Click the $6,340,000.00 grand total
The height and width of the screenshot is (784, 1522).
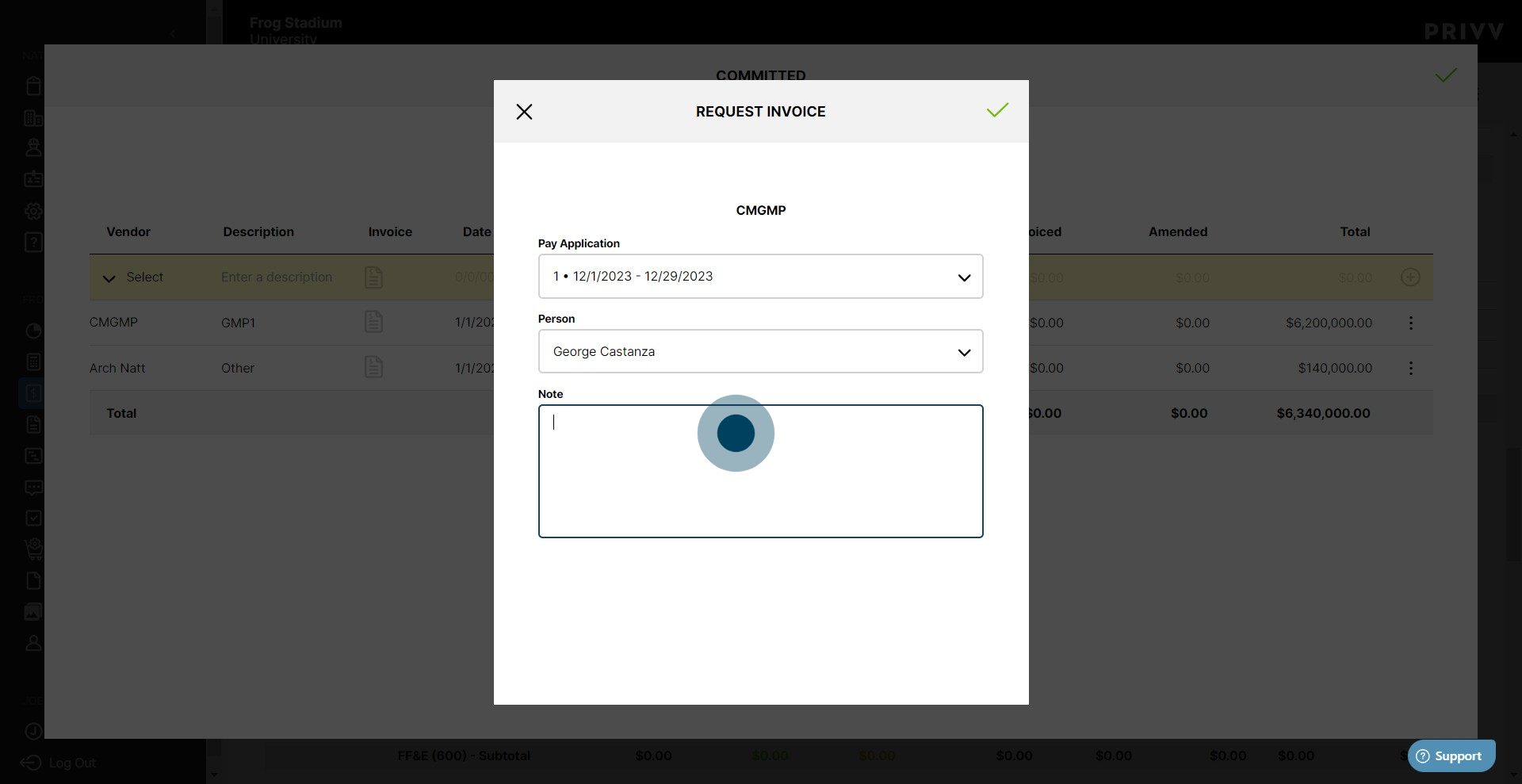1323,413
